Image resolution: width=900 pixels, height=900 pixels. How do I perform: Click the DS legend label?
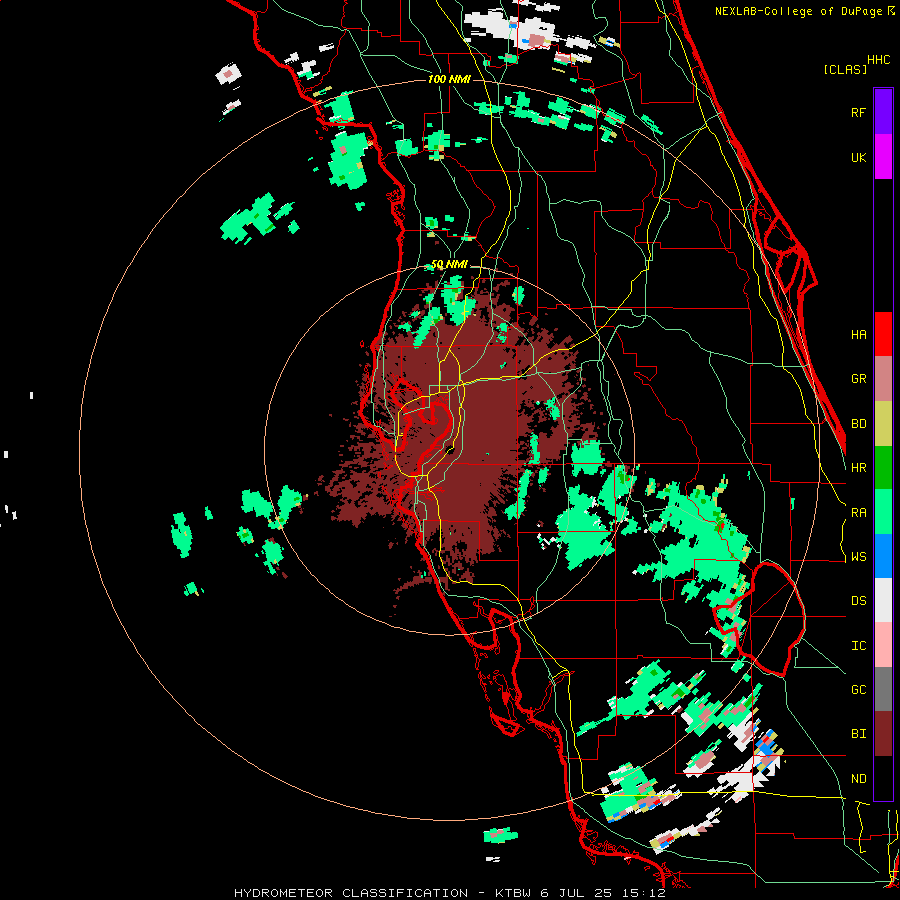tap(858, 601)
